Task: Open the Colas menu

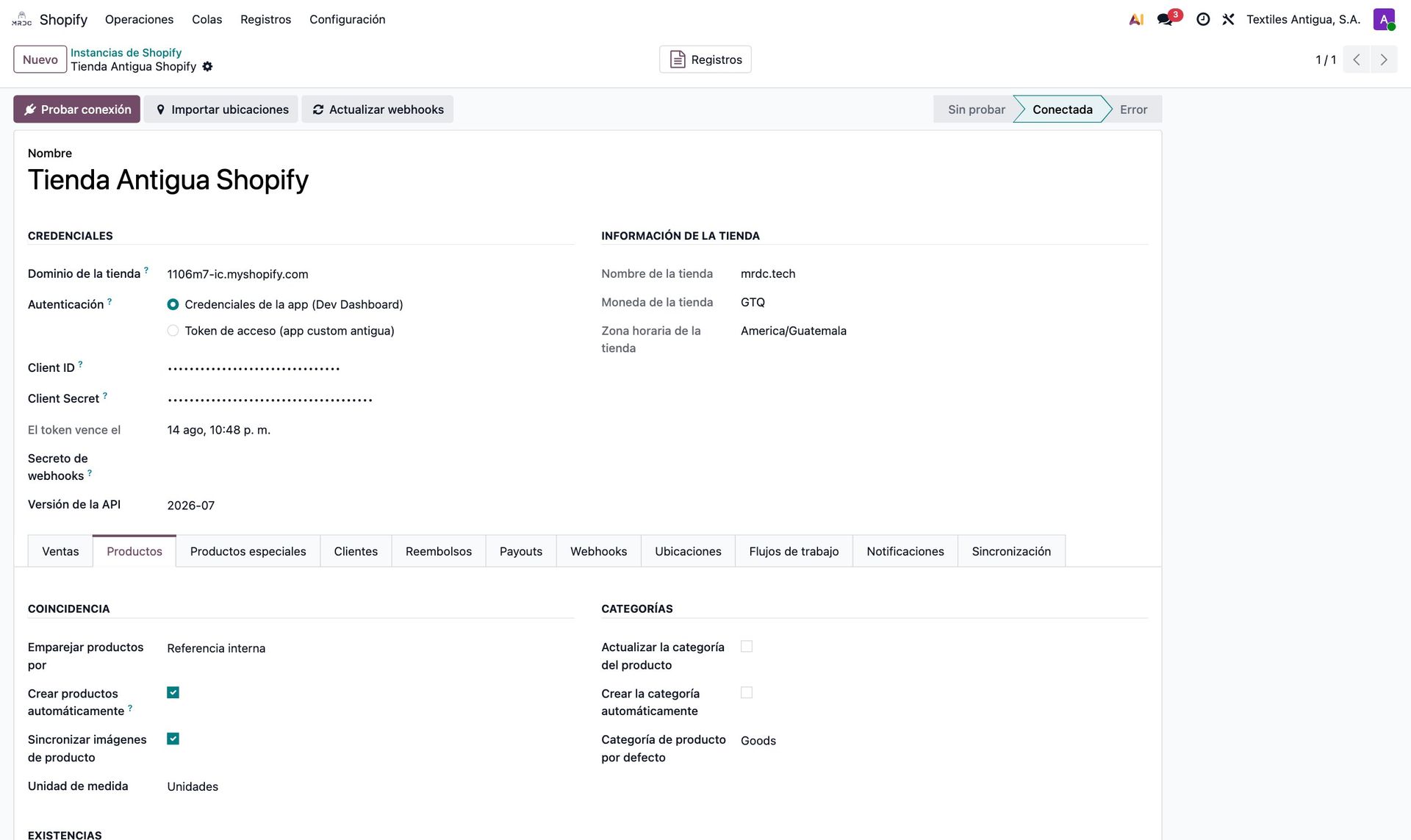Action: 207,19
